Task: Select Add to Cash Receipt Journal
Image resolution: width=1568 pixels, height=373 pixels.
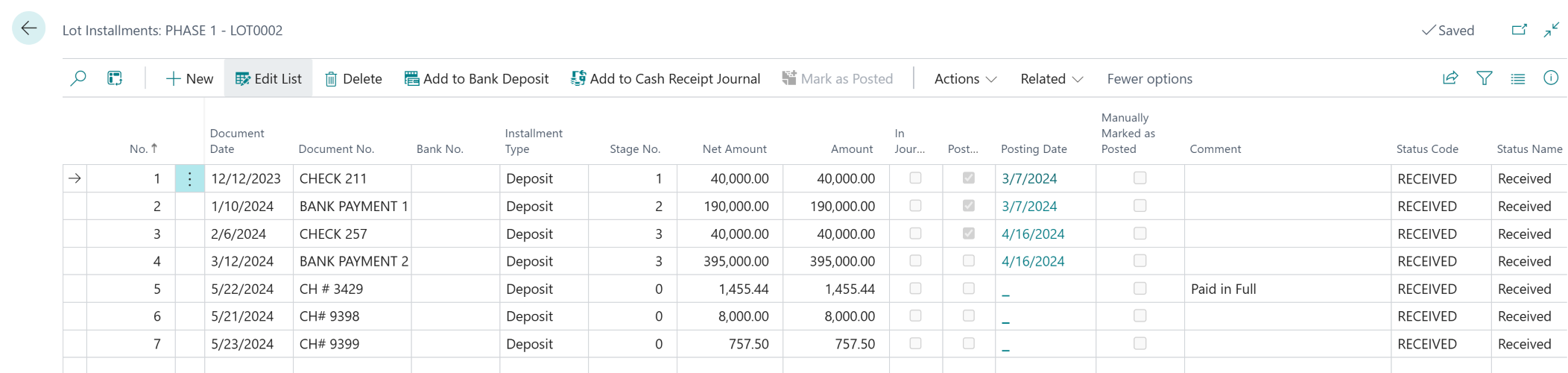Action: [x=666, y=79]
